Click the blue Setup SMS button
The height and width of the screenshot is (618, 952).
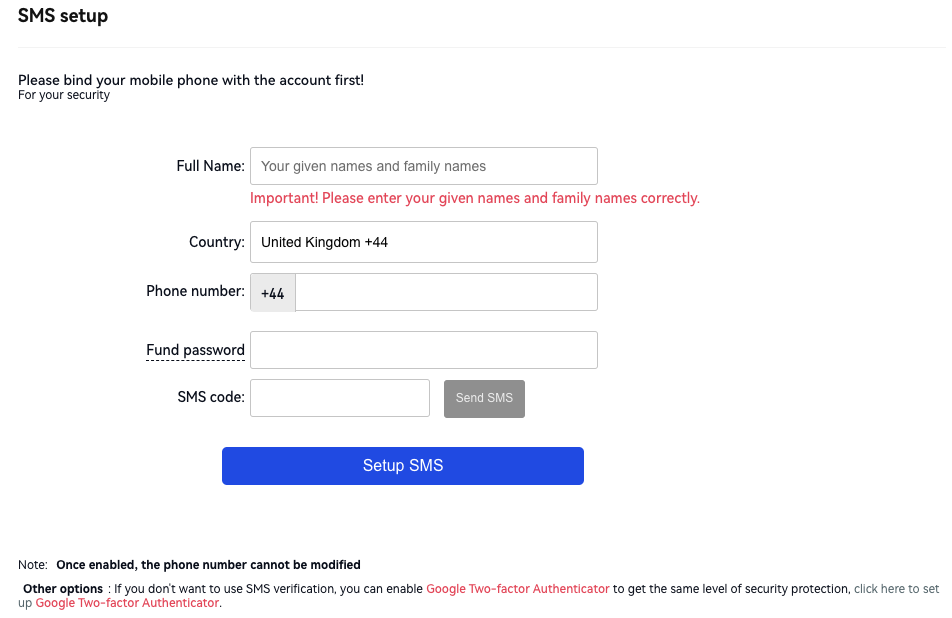coord(402,466)
